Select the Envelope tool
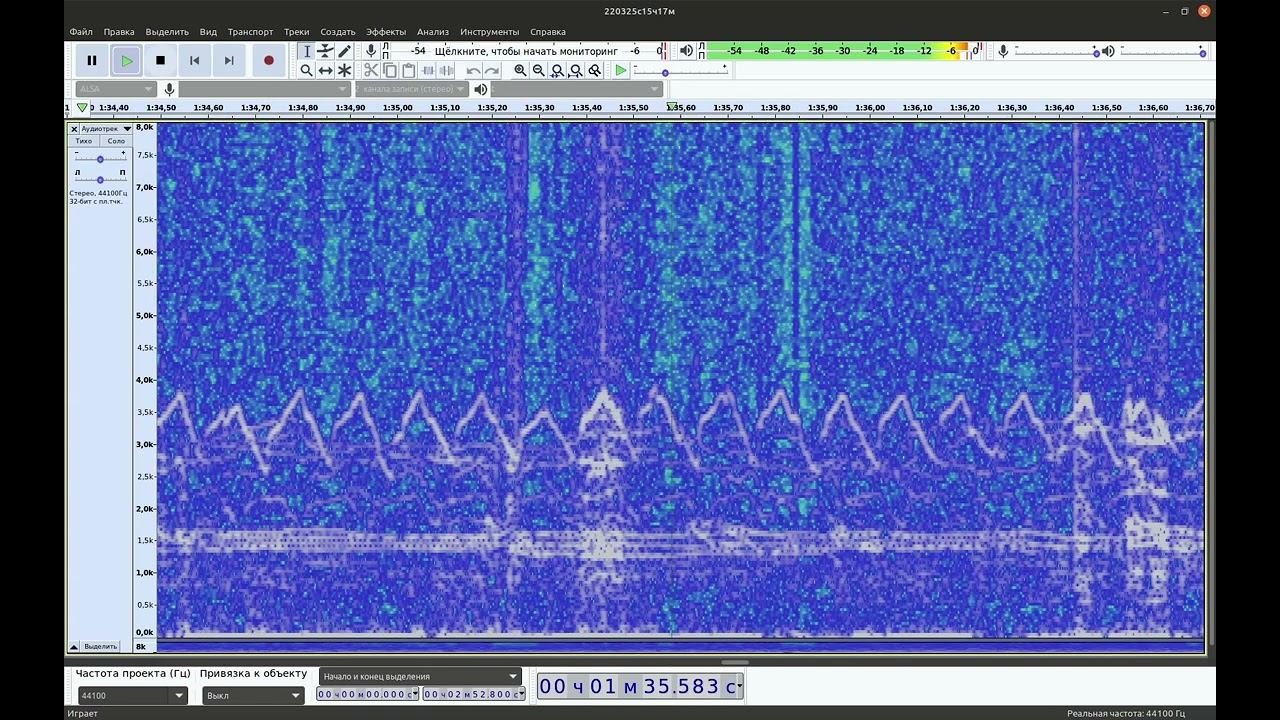The width and height of the screenshot is (1280, 720). click(325, 51)
